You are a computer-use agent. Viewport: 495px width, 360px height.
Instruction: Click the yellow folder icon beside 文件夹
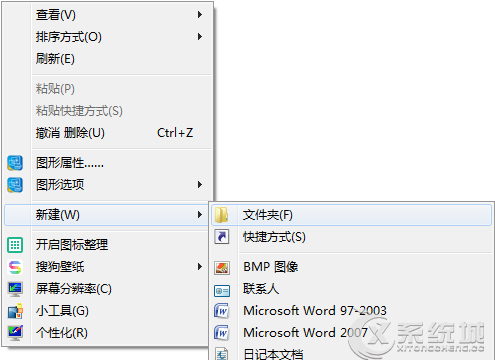[x=222, y=215]
